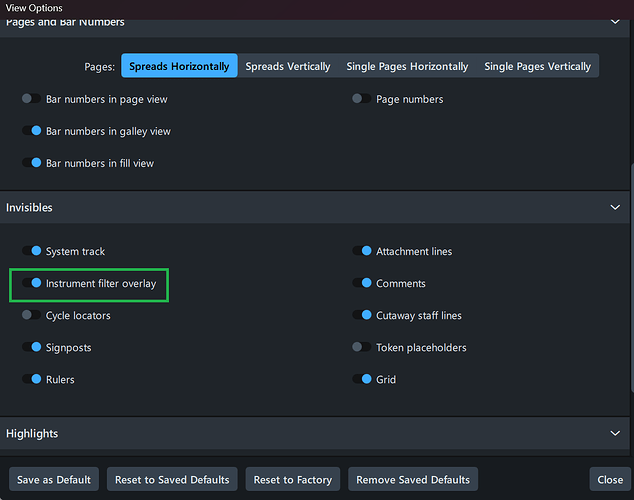Expand the Highlights section chevron
The image size is (634, 500).
point(615,433)
